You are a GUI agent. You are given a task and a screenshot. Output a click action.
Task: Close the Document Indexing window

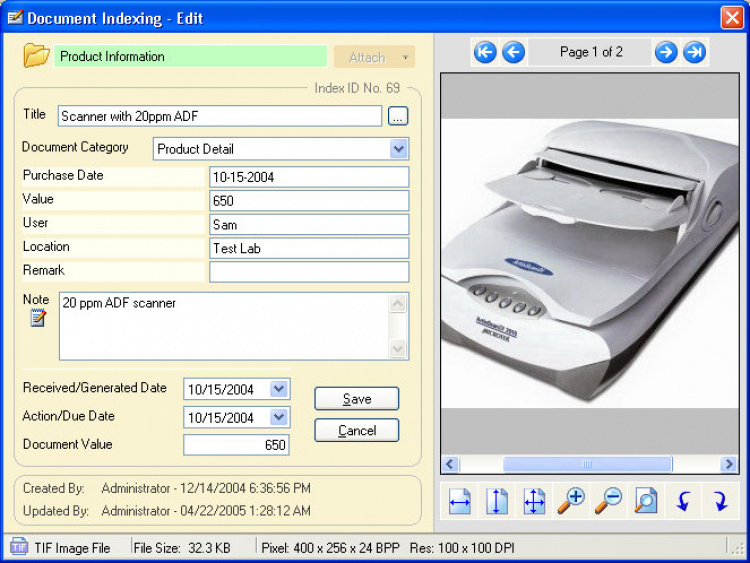pos(732,17)
